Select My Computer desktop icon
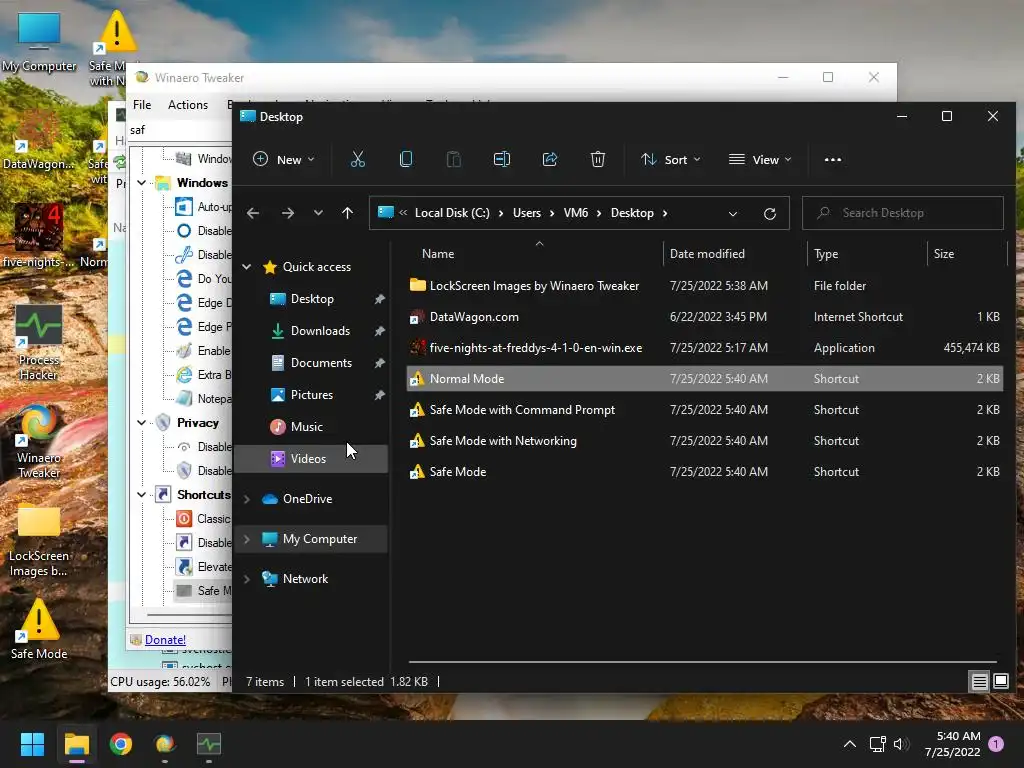 [x=39, y=42]
